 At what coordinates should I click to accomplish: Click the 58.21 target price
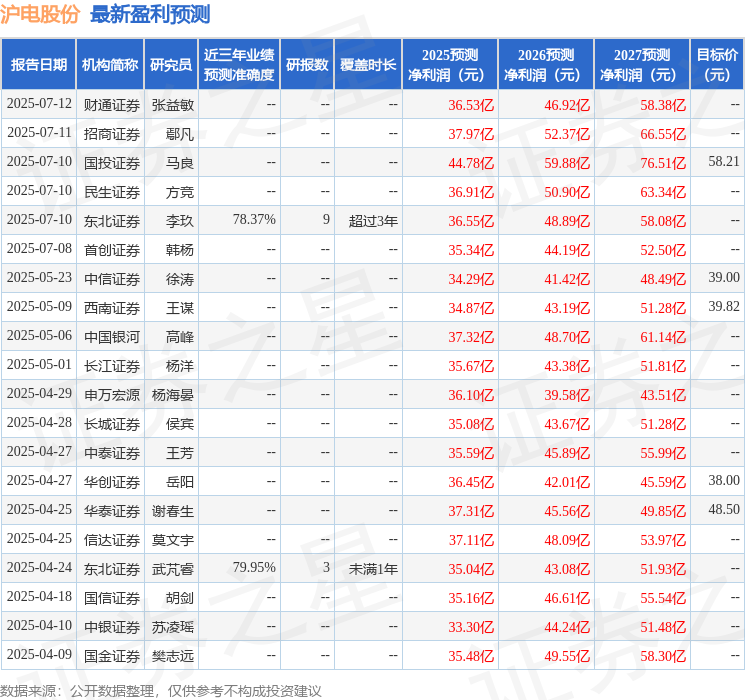[724, 162]
